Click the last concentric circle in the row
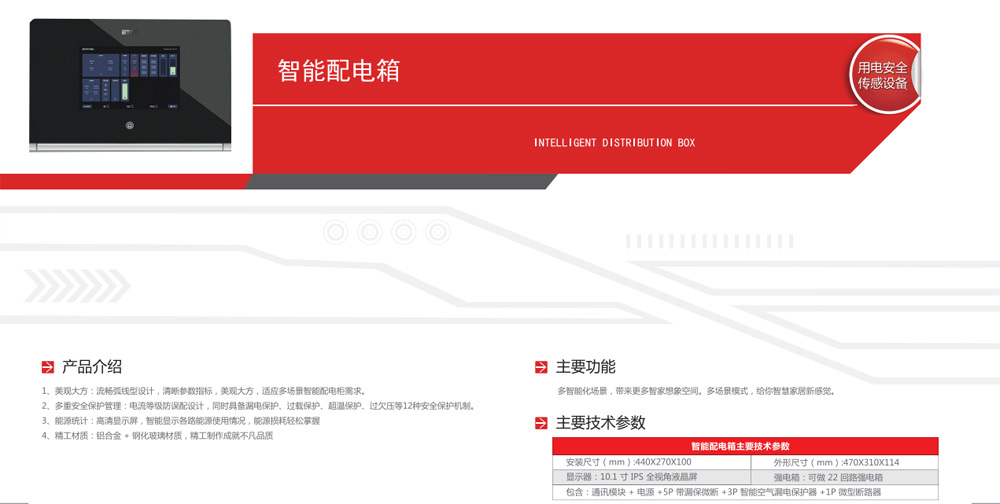The image size is (1000, 504). (x=436, y=232)
